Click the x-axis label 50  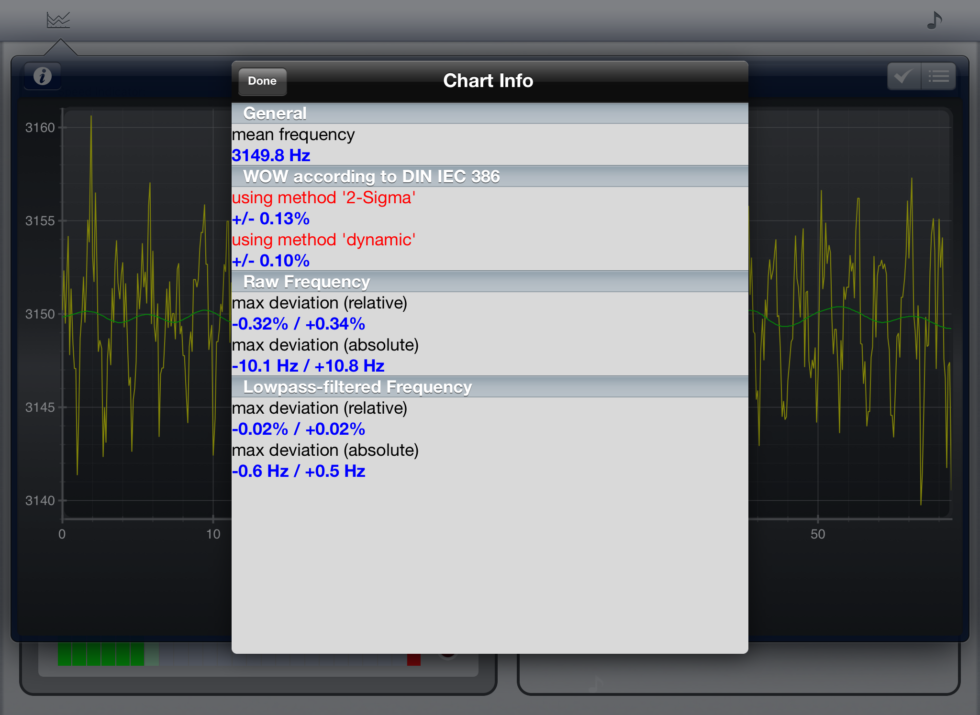[x=818, y=534]
